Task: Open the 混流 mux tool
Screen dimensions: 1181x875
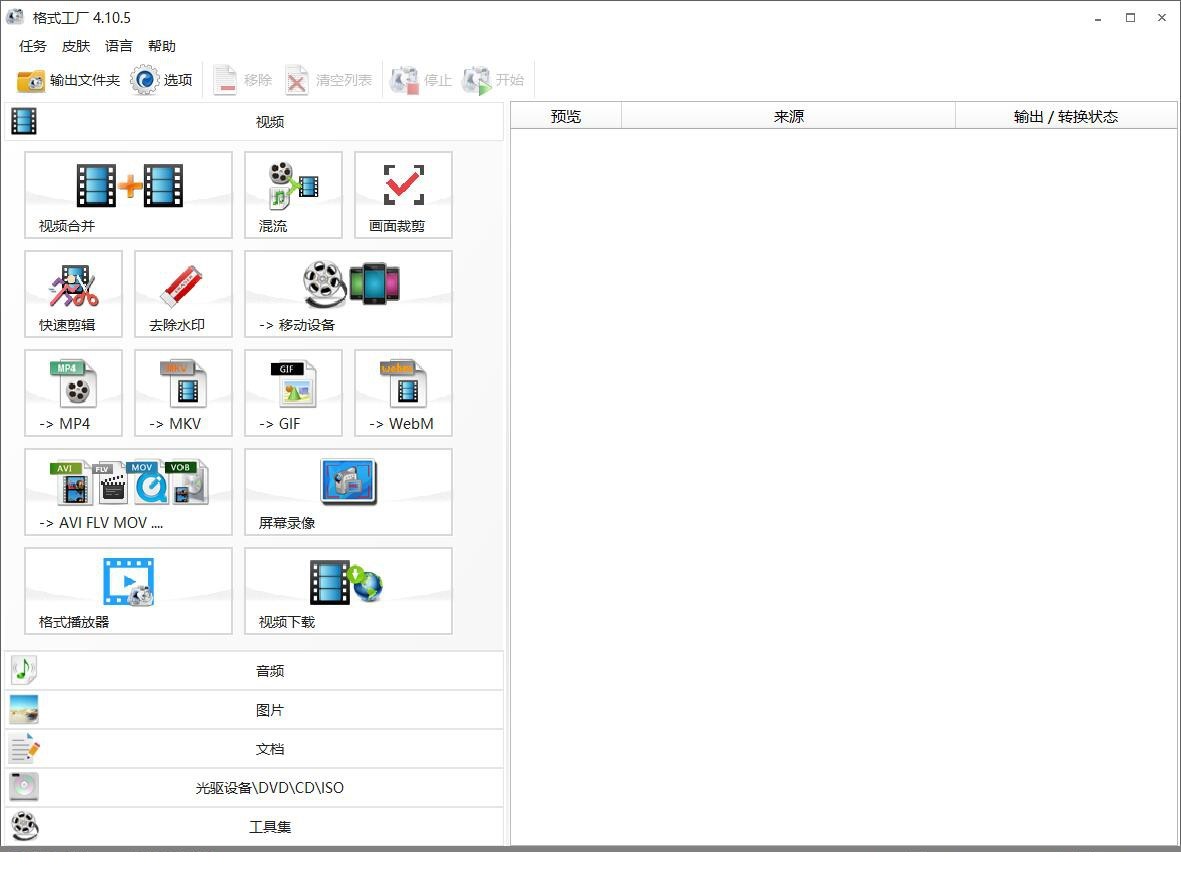Action: point(293,195)
